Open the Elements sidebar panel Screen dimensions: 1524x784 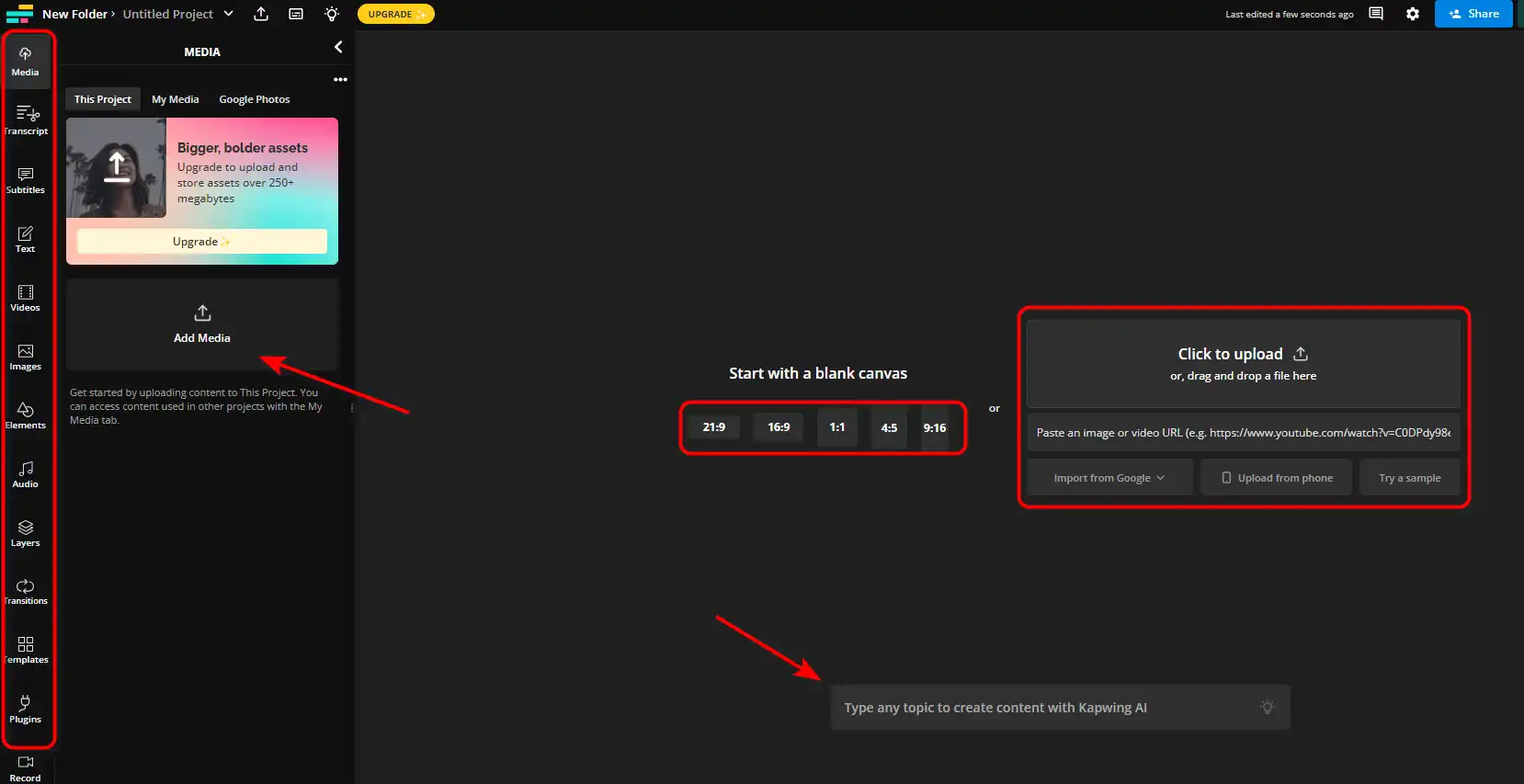(x=25, y=415)
